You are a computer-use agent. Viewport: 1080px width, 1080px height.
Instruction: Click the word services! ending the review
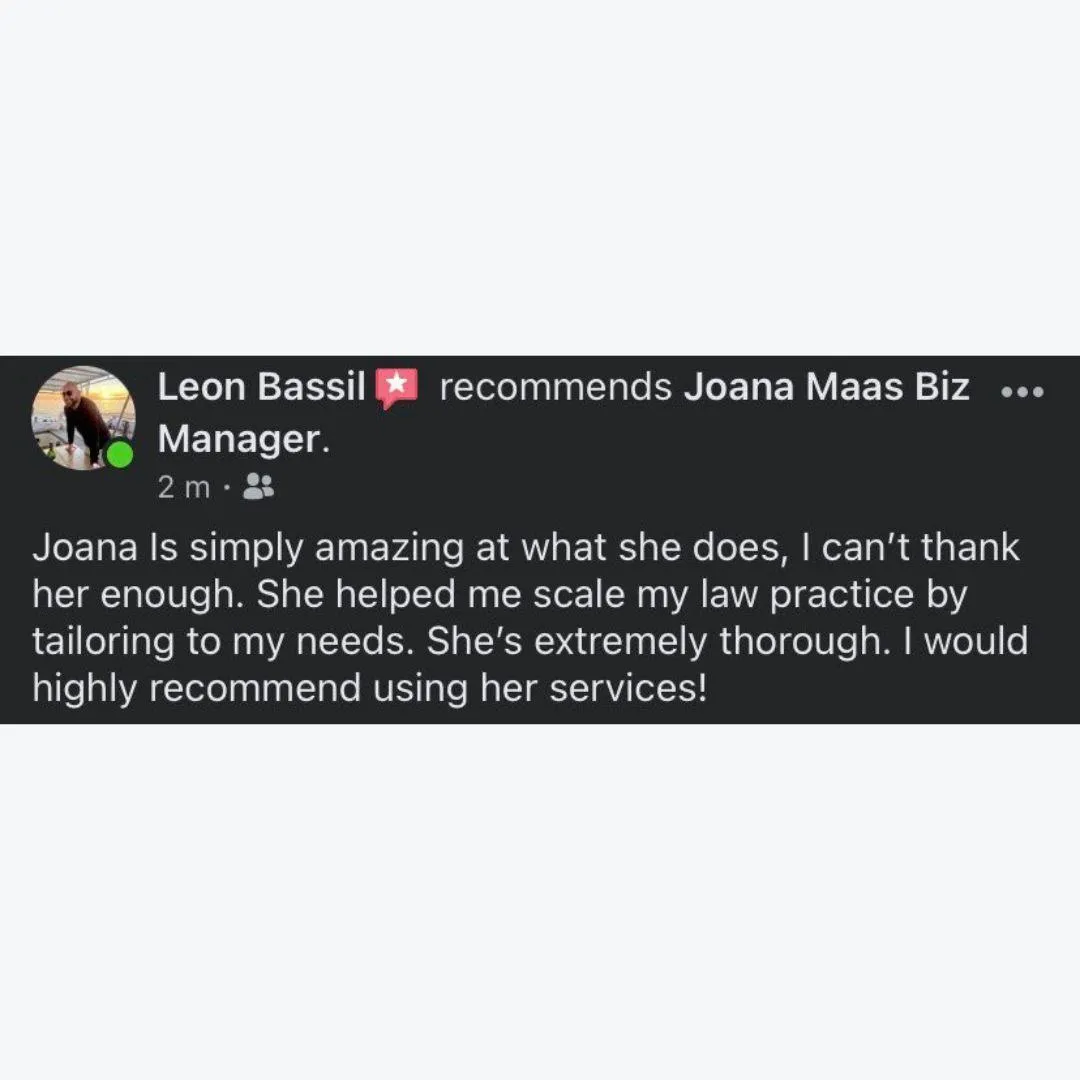click(628, 689)
